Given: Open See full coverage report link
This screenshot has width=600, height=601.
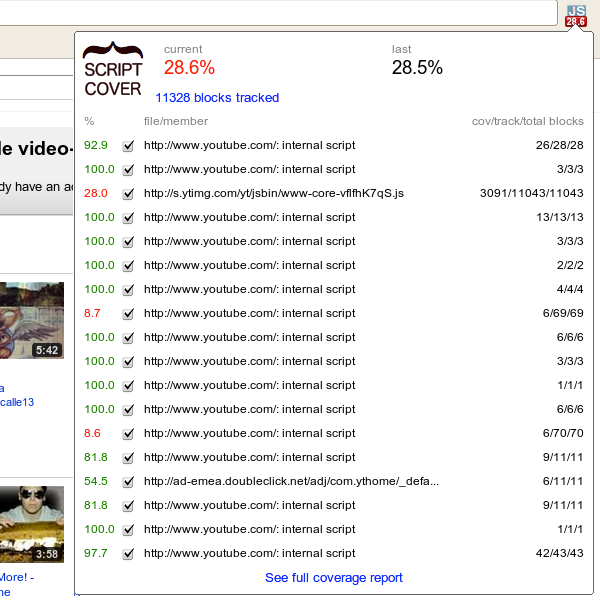Looking at the screenshot, I should tap(334, 578).
